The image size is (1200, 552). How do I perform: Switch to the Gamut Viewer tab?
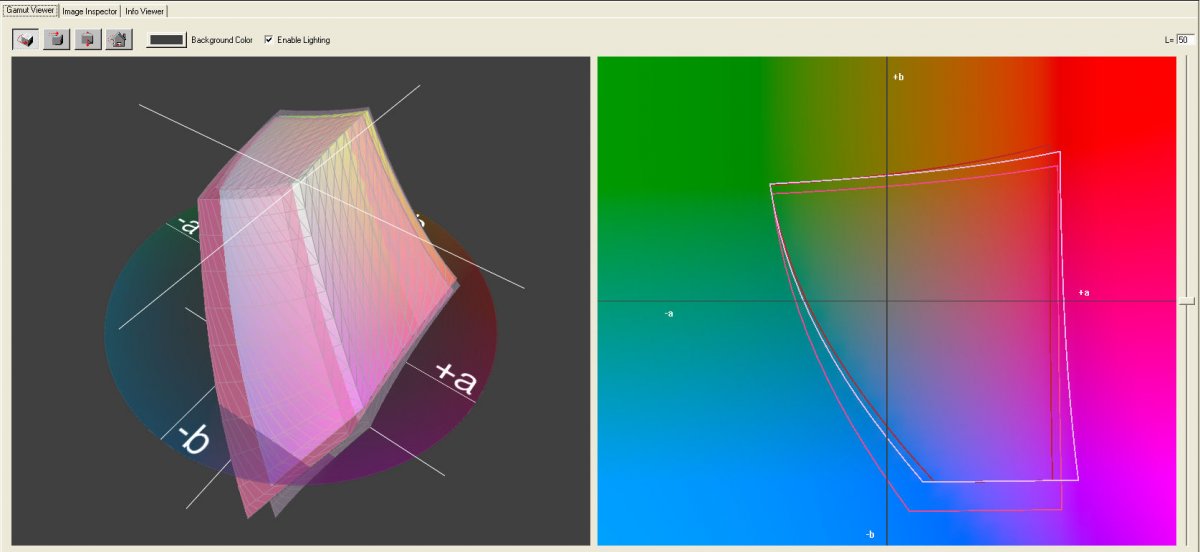(30, 10)
